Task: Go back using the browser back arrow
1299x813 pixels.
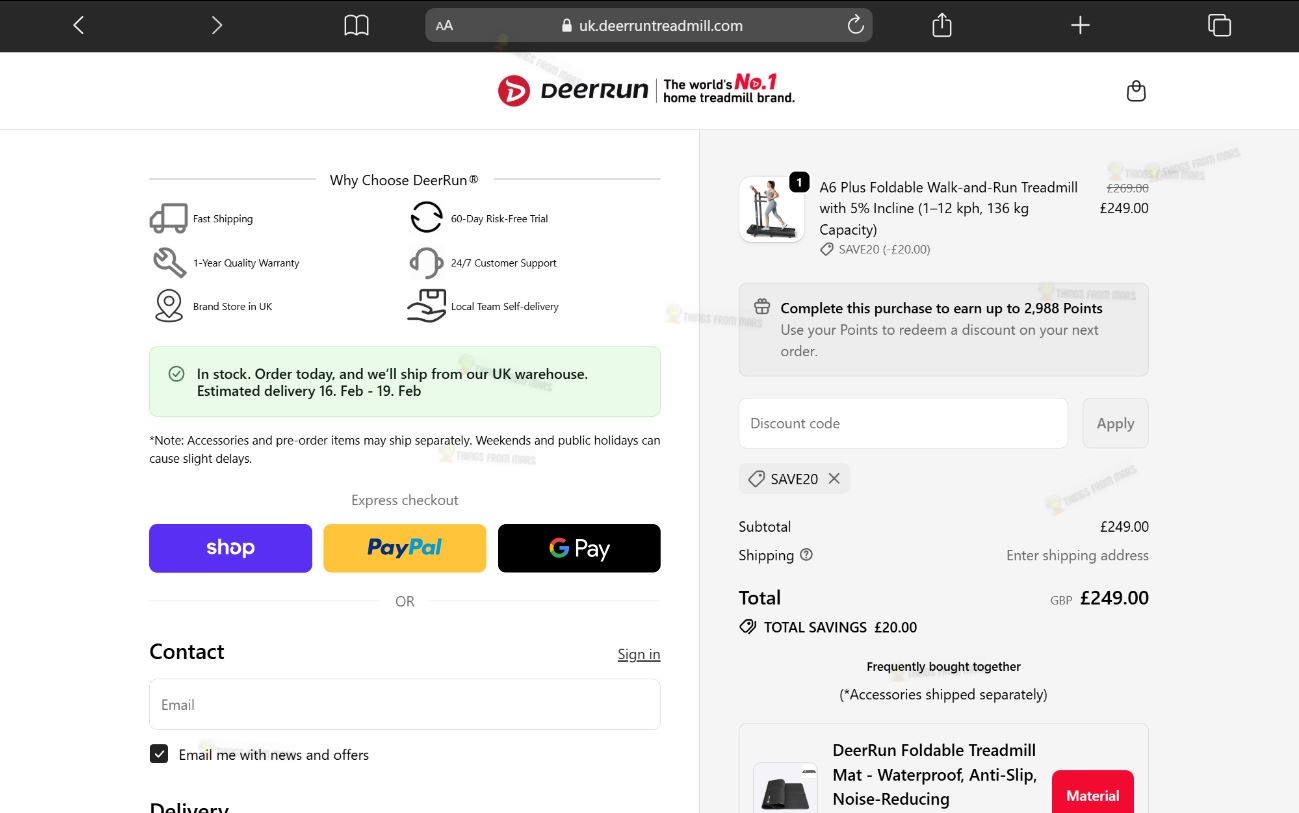Action: (x=79, y=25)
